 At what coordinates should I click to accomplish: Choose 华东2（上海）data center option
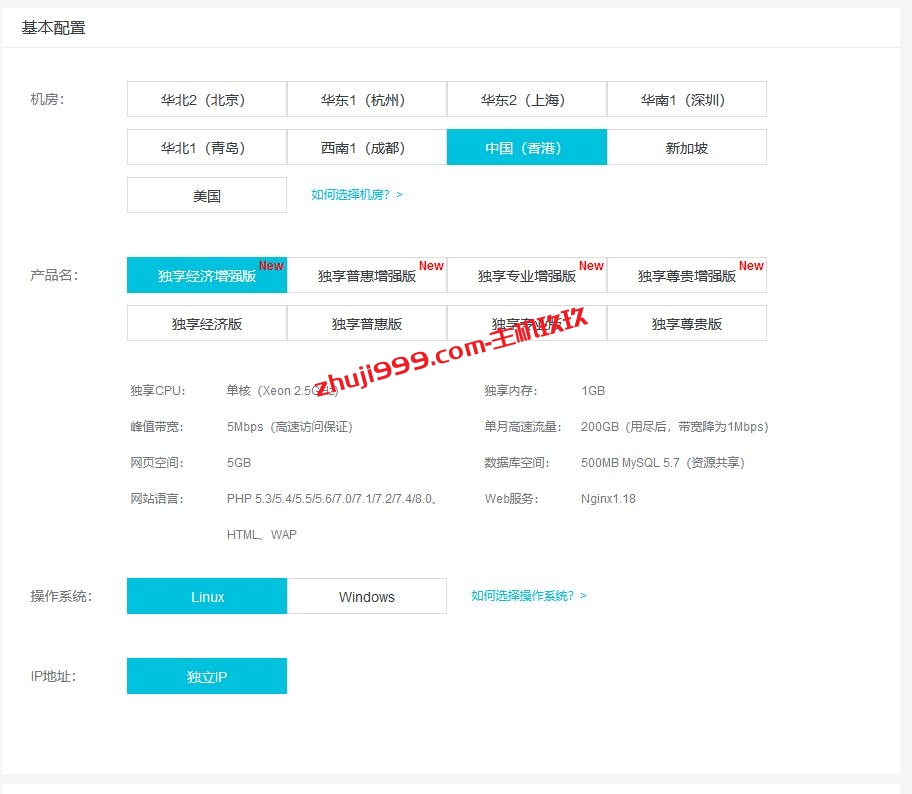(526, 99)
